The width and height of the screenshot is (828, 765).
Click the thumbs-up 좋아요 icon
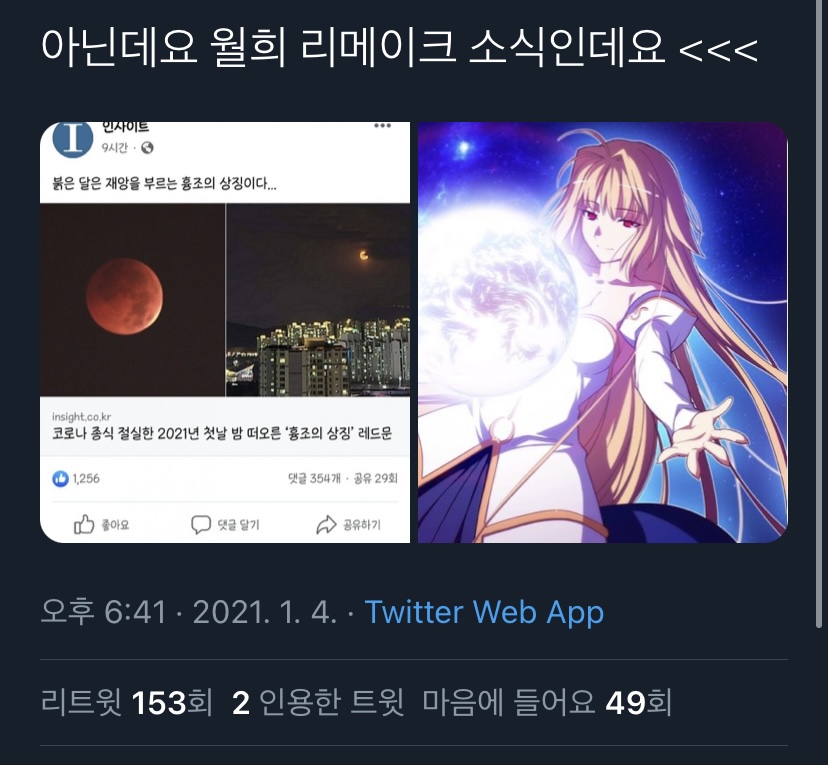[83, 524]
